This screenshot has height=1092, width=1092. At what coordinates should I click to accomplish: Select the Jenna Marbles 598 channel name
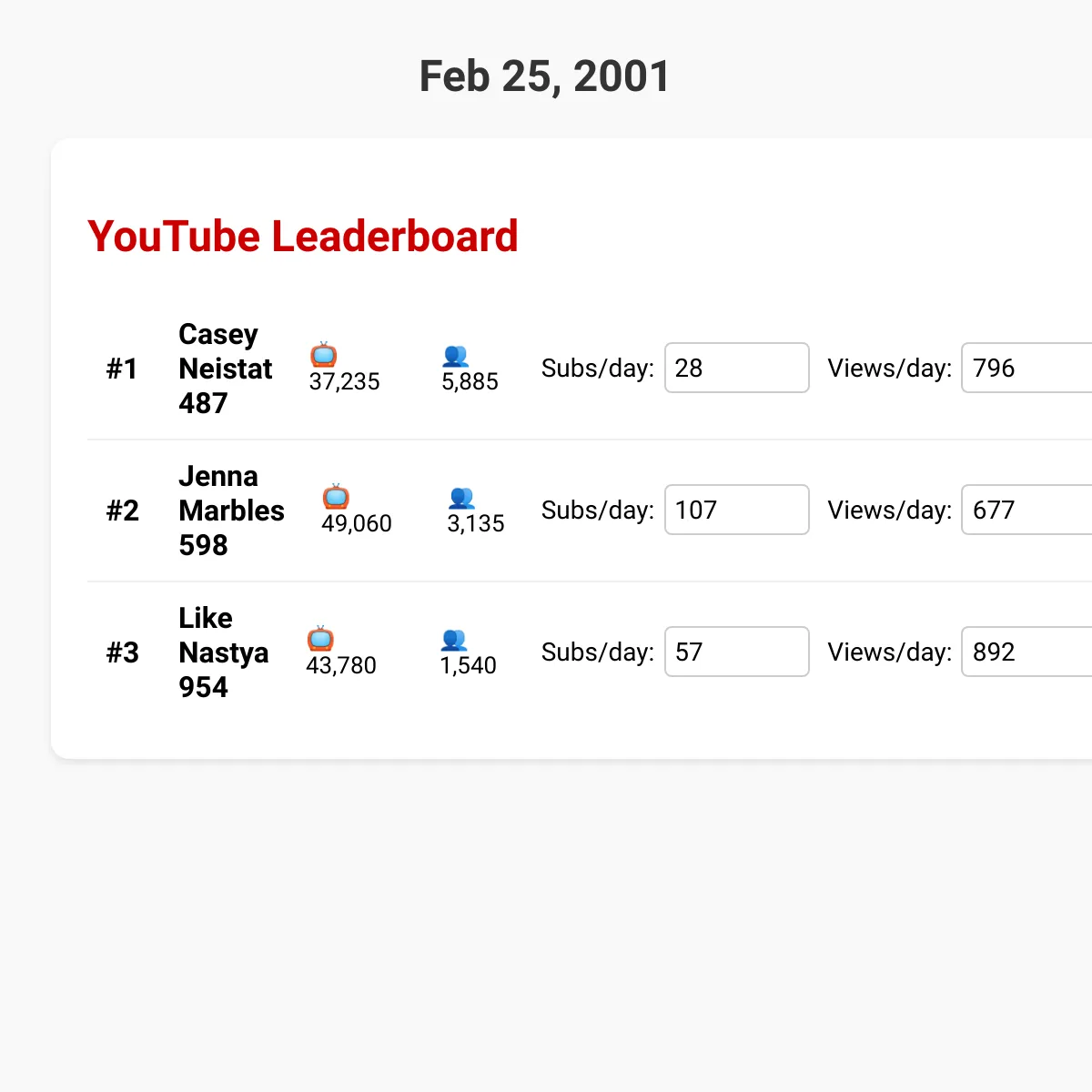(x=231, y=511)
